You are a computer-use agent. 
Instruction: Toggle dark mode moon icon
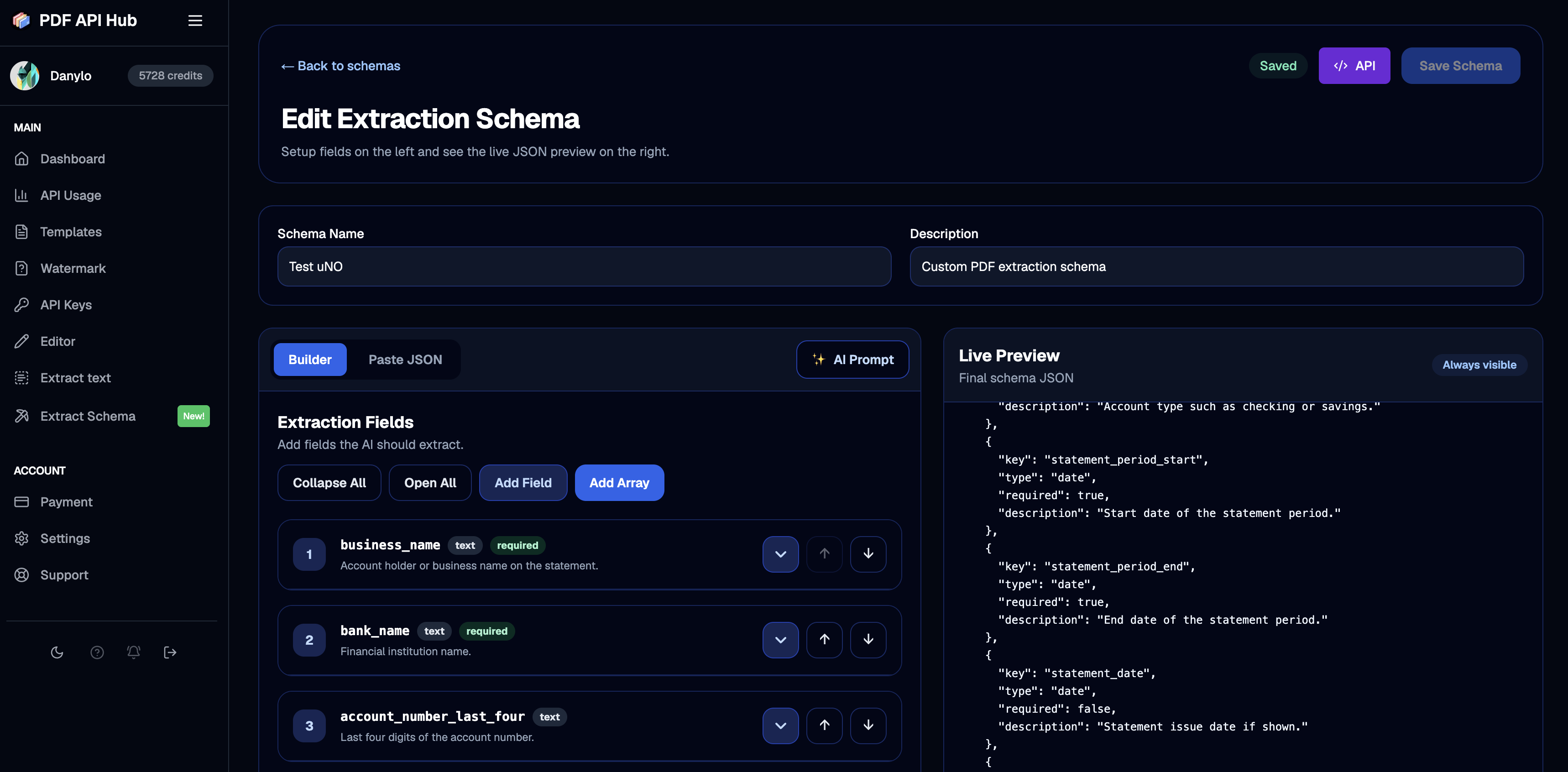click(x=57, y=652)
